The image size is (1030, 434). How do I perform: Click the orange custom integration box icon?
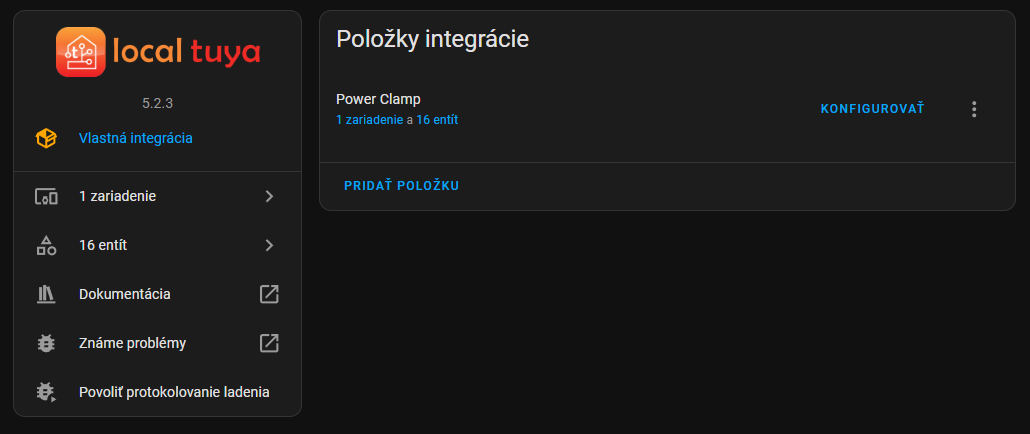(46, 138)
